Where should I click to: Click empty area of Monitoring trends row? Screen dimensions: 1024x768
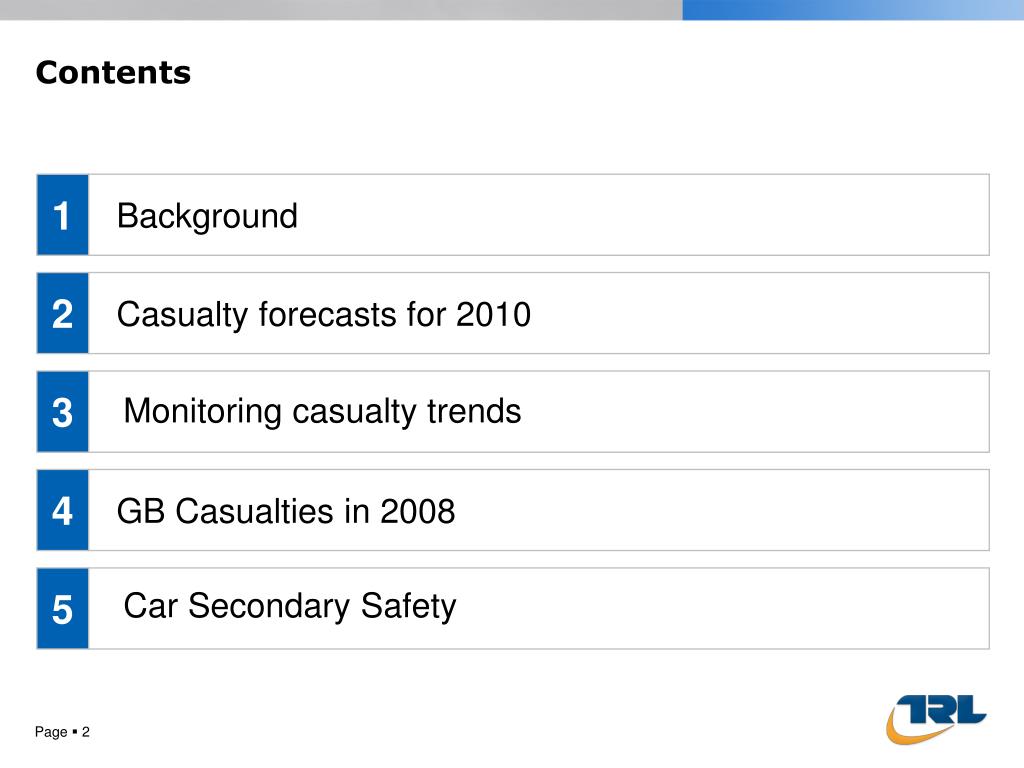click(x=751, y=411)
